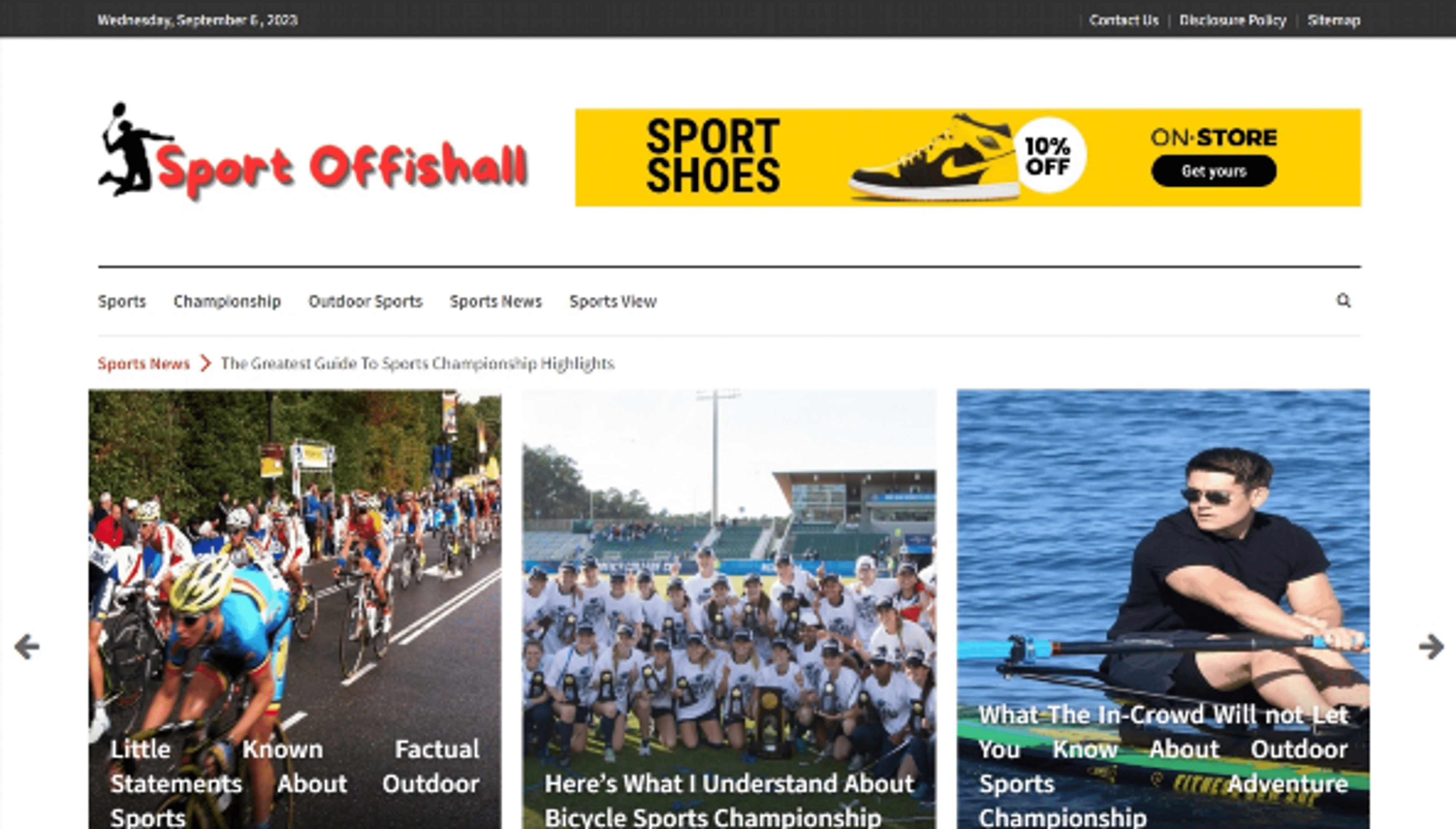Click the Sports News breadcrumb link
Image resolution: width=1456 pixels, height=829 pixels.
[x=143, y=363]
